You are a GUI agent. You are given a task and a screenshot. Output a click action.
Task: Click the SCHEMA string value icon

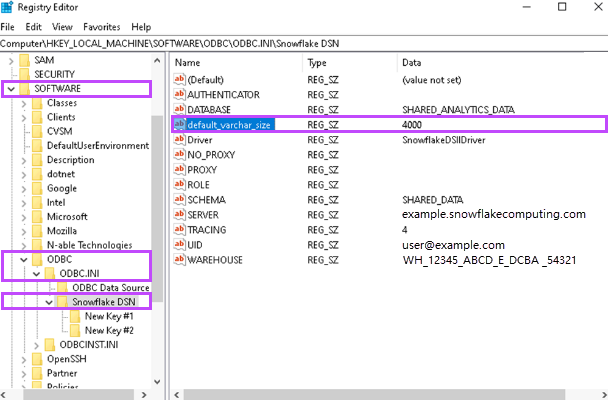179,199
